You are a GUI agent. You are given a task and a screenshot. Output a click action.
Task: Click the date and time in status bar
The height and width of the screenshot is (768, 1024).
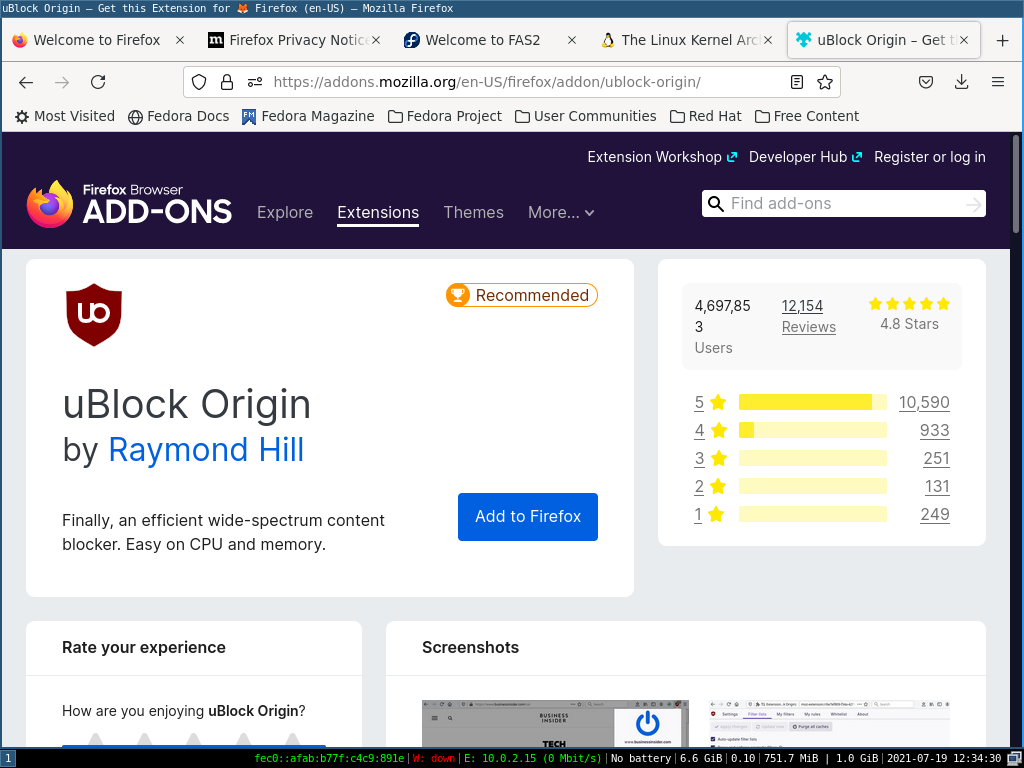coord(944,758)
